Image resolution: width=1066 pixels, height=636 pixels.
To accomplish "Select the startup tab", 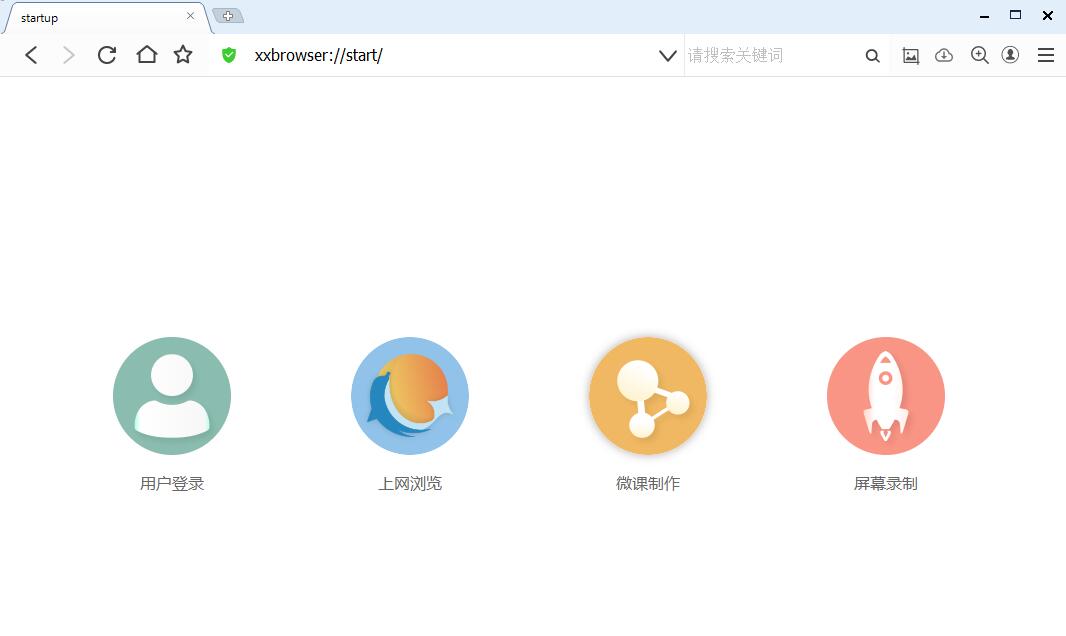I will tap(90, 17).
